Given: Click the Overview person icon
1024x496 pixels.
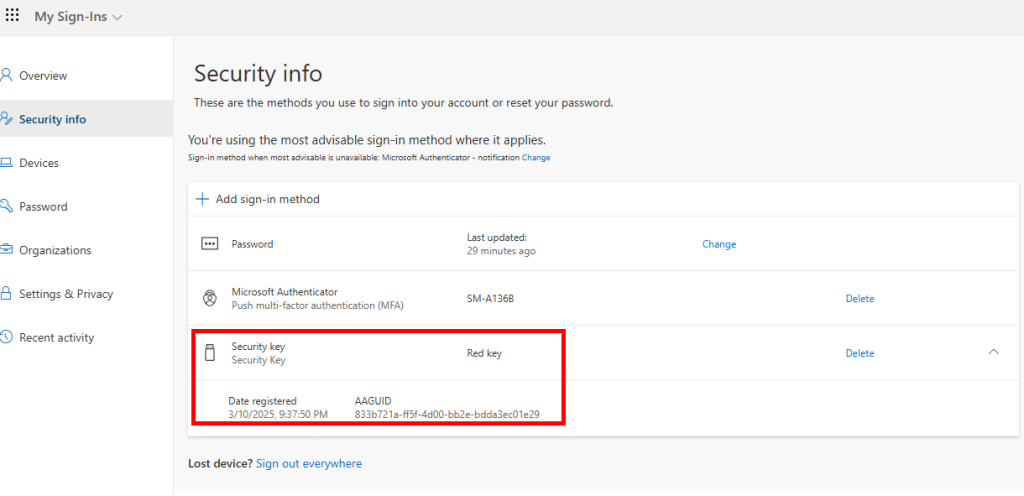Looking at the screenshot, I should (7, 75).
